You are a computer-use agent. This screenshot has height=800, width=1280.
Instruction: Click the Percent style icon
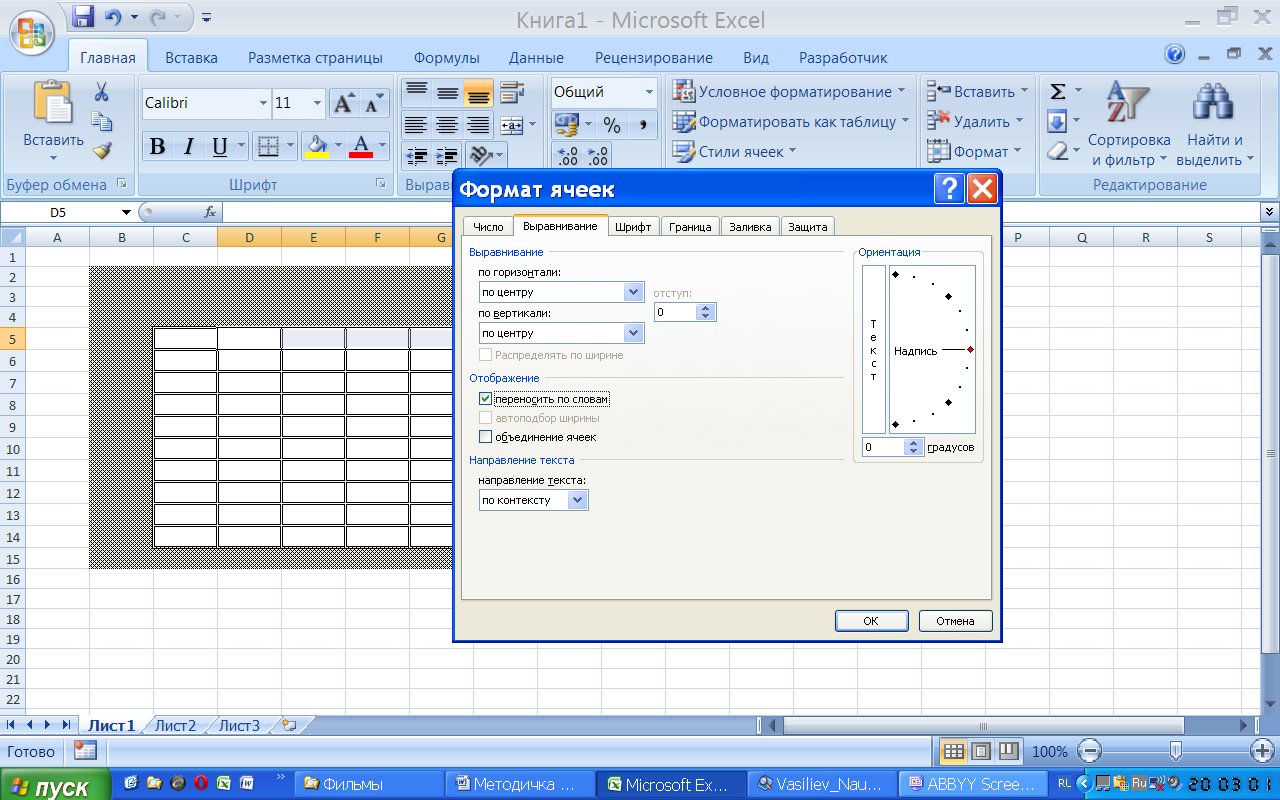click(x=612, y=125)
